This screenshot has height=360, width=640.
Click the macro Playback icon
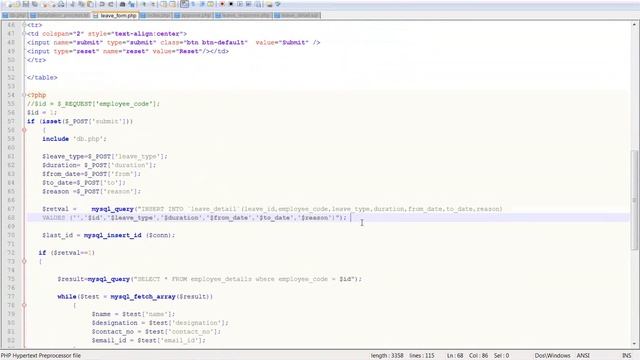(x=240, y=4)
